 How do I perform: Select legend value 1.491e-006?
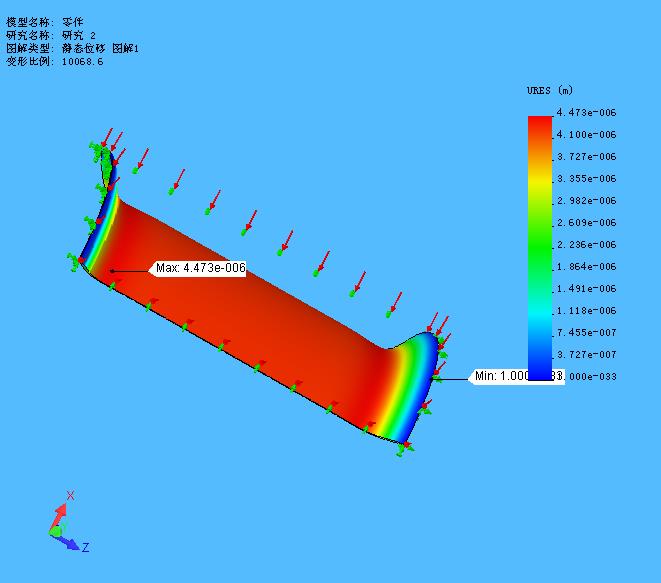point(586,288)
